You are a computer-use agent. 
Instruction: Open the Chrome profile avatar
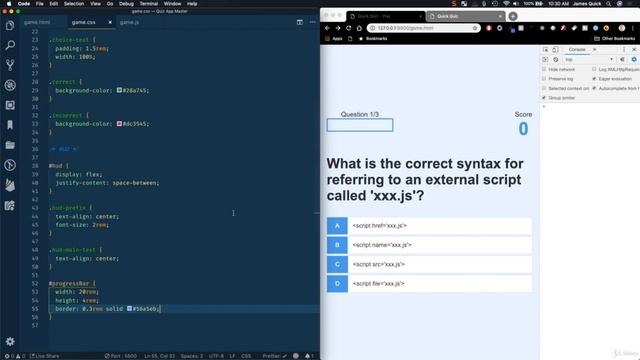622,28
